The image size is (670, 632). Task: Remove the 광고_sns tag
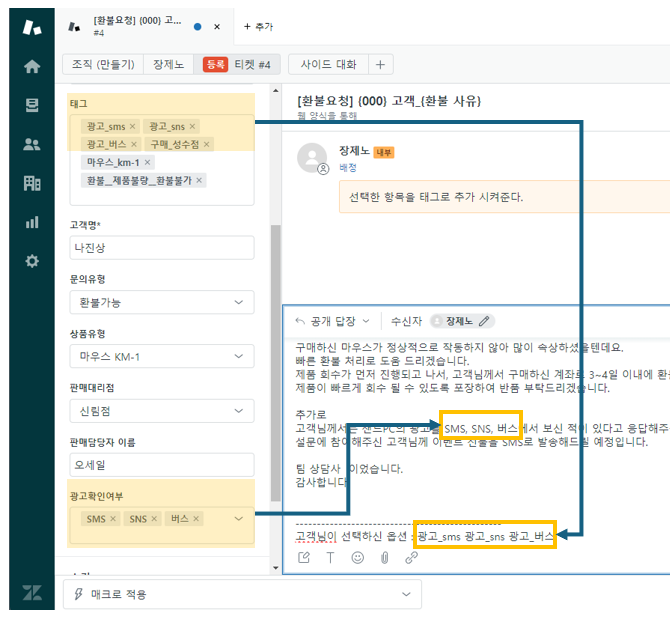click(192, 126)
